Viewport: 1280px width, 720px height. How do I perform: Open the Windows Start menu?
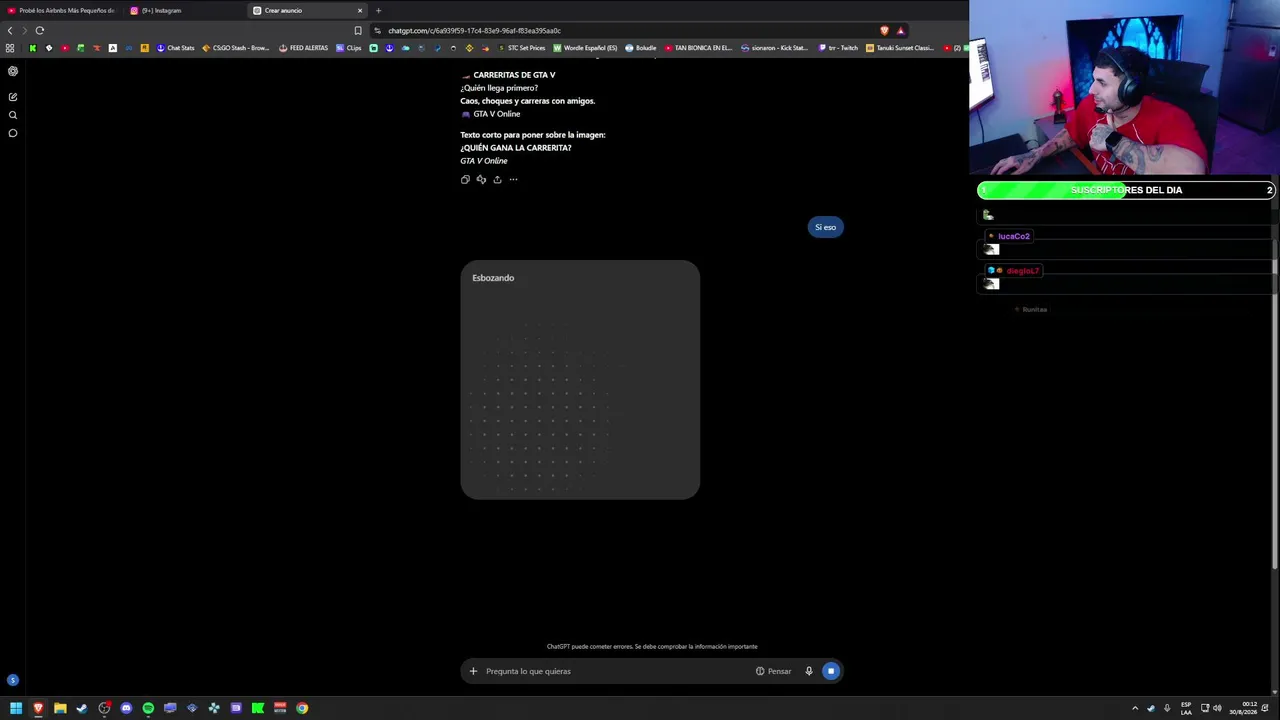16,708
